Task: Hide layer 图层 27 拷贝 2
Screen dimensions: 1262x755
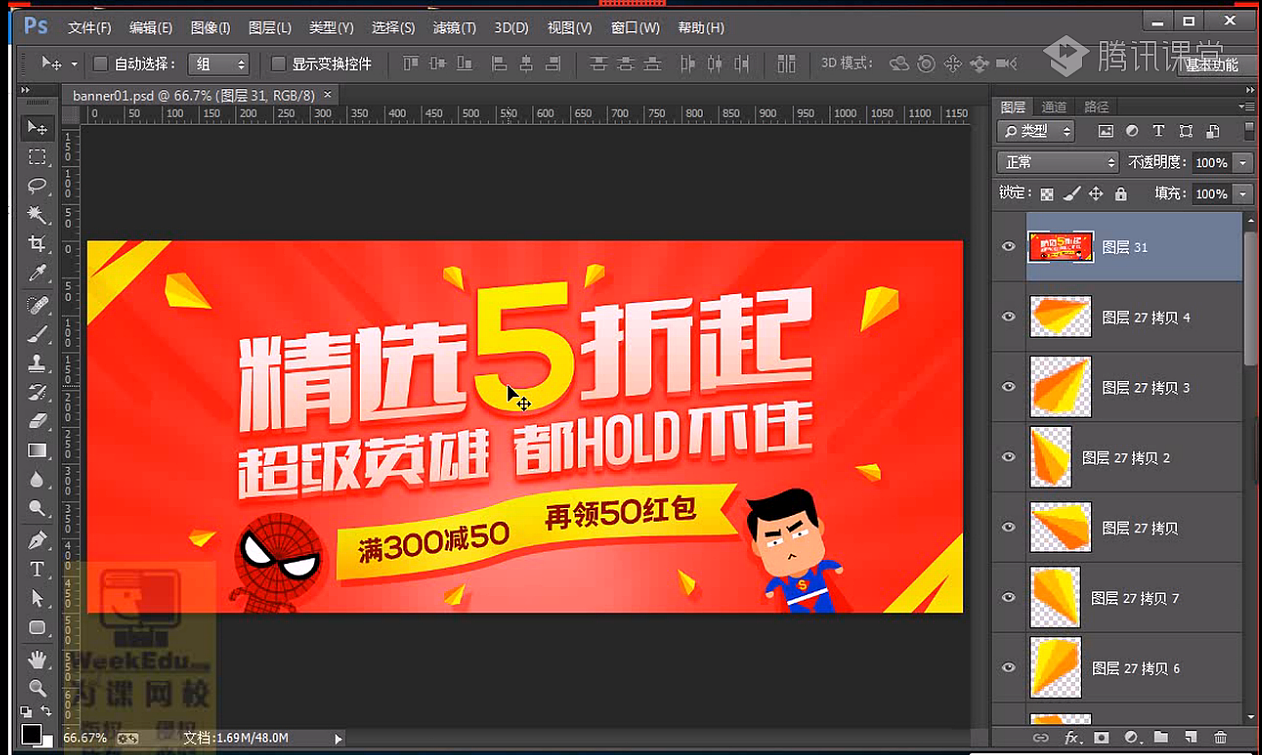Action: tap(1008, 457)
